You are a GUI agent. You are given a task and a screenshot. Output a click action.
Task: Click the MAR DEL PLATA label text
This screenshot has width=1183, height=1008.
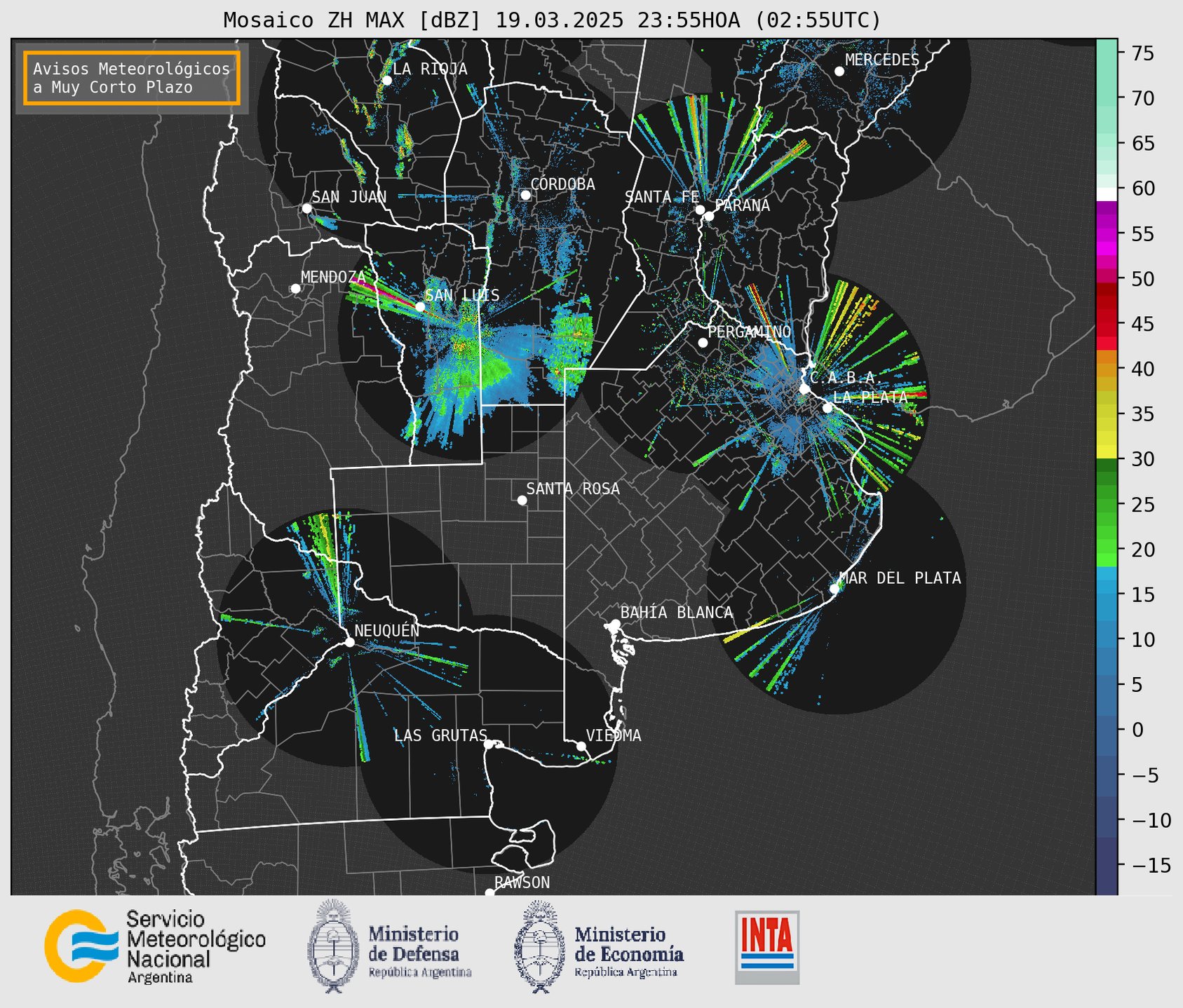[900, 578]
